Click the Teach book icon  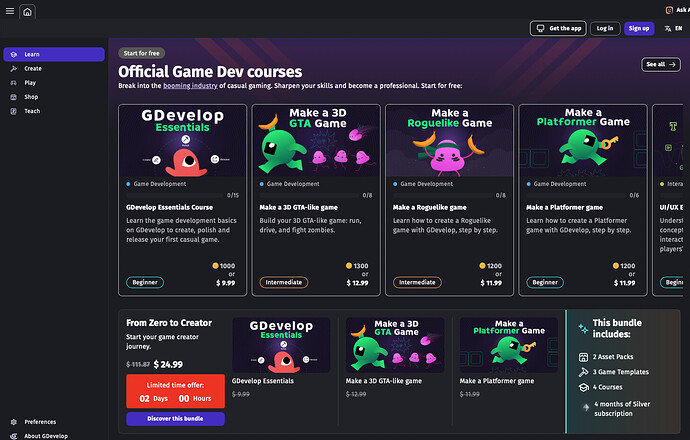(14, 111)
